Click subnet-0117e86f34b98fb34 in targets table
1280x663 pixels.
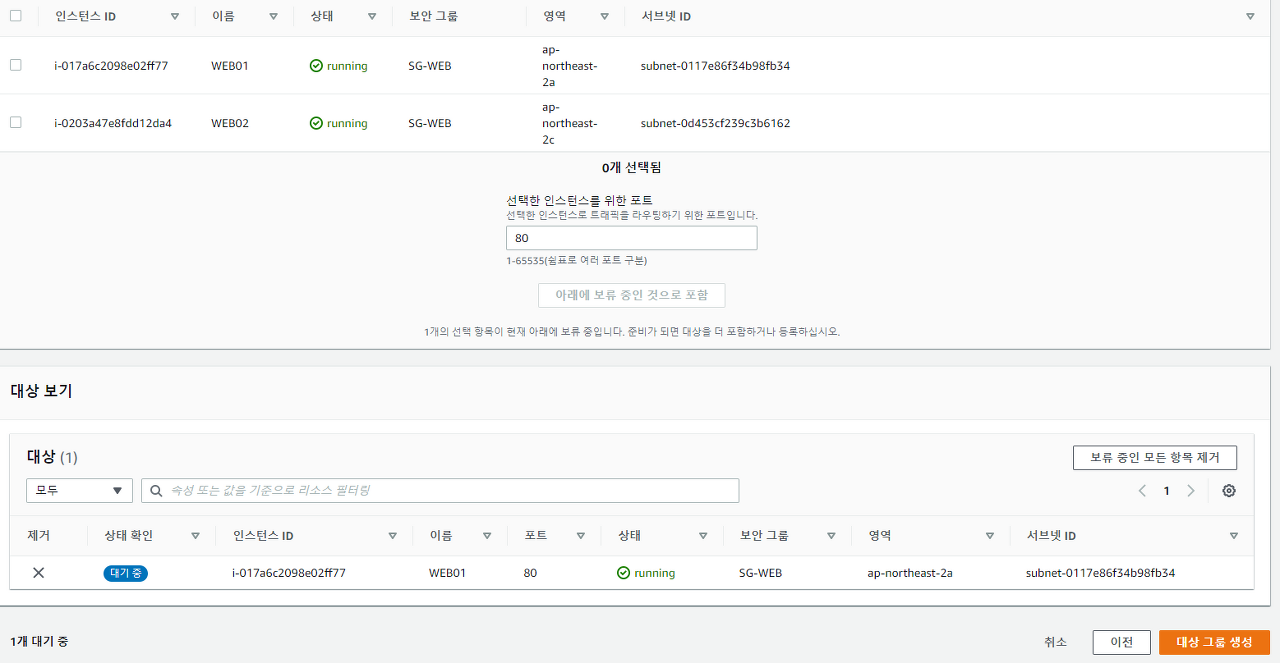coord(1100,573)
